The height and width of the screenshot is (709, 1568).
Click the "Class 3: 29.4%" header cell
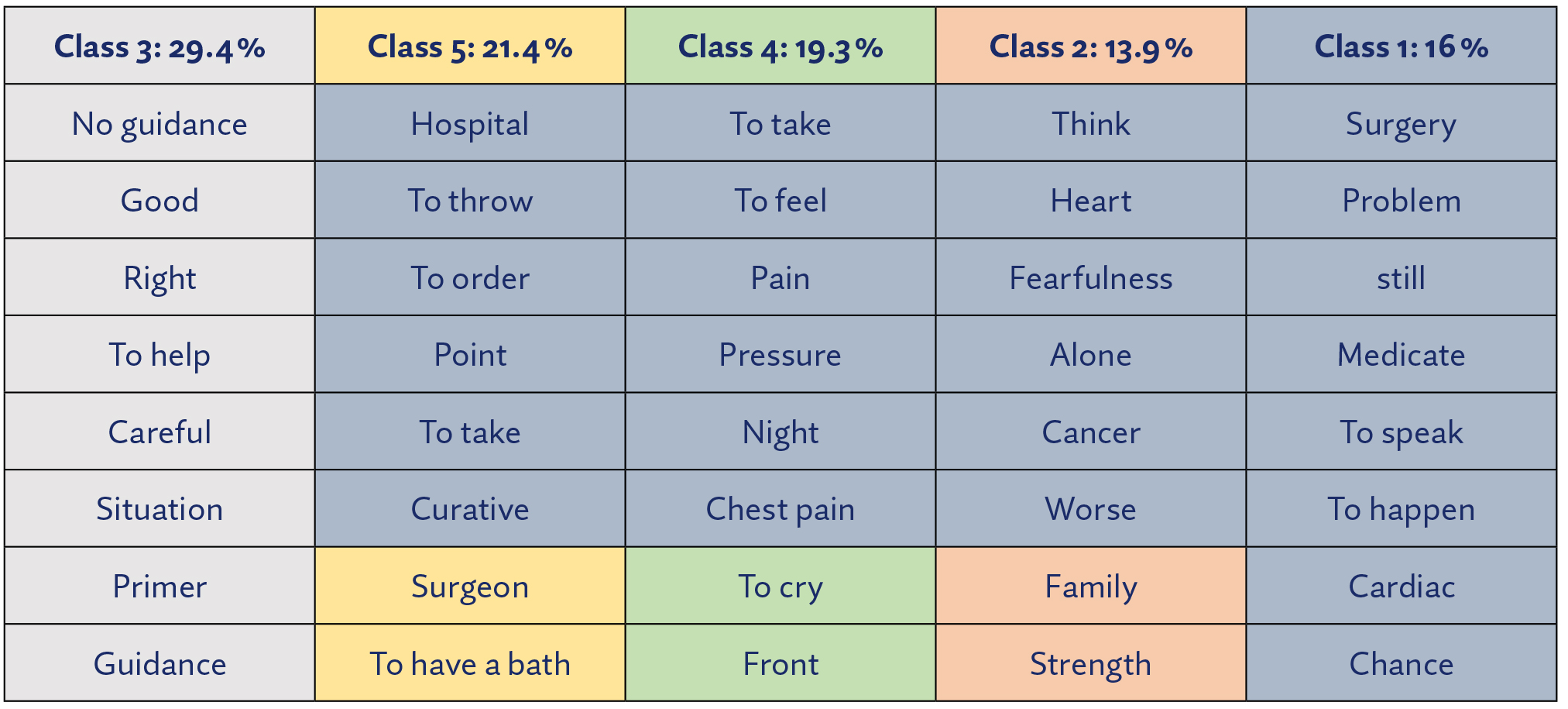pyautogui.click(x=160, y=46)
